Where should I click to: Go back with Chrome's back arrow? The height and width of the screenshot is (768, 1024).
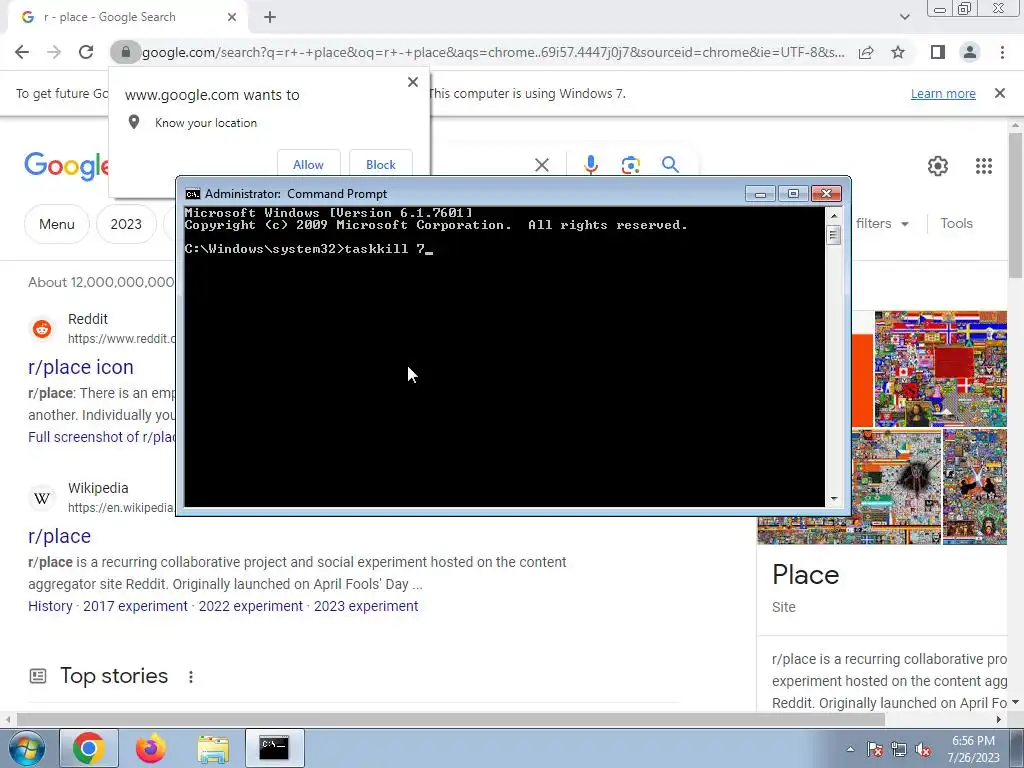coord(22,52)
